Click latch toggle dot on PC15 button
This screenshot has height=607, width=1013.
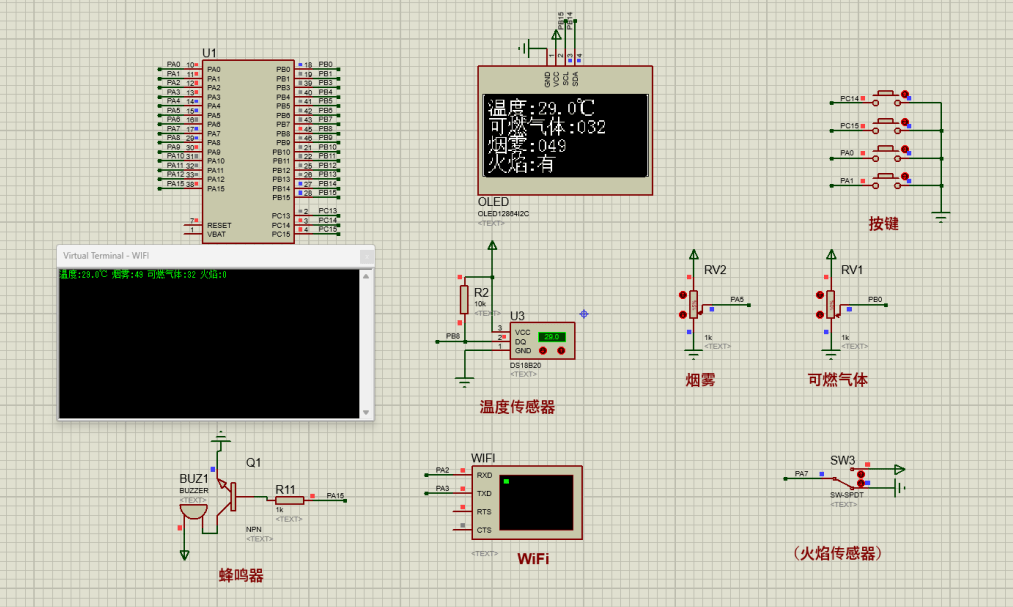click(x=906, y=122)
